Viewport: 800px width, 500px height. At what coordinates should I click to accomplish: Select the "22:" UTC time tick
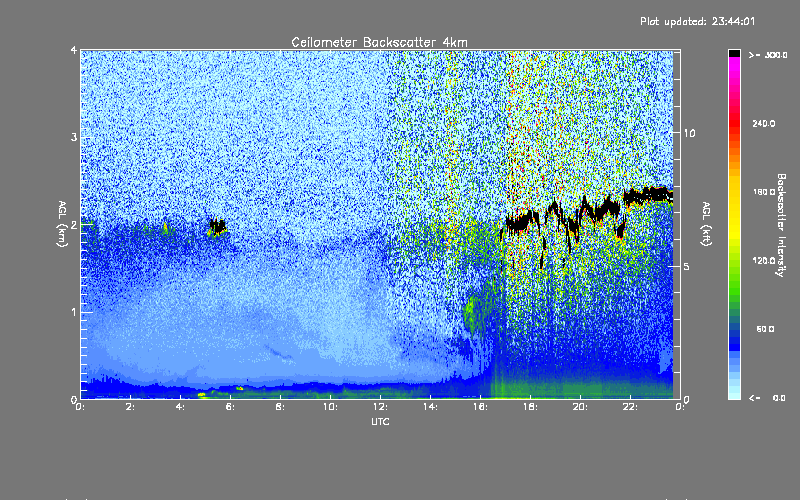pyautogui.click(x=630, y=407)
